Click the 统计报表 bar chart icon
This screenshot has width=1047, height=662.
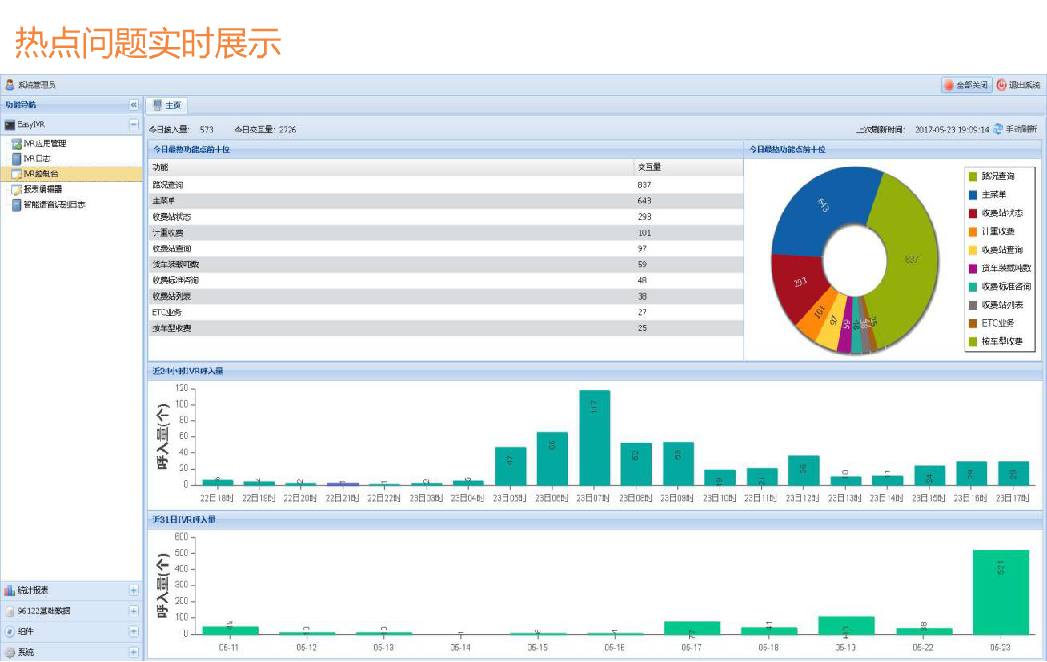pyautogui.click(x=10, y=590)
